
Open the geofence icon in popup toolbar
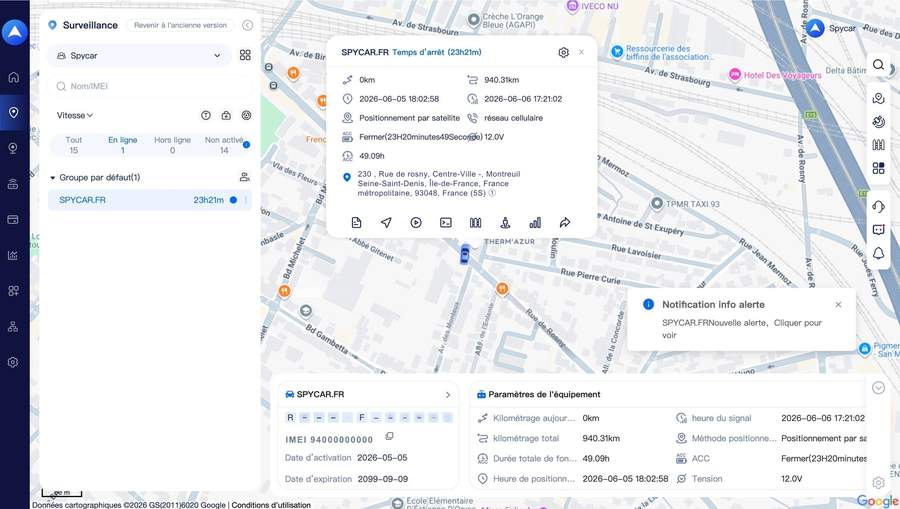pyautogui.click(x=476, y=223)
